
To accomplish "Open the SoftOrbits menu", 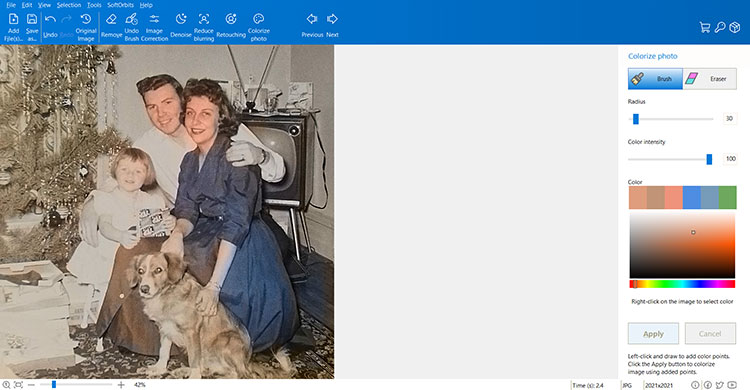I will 120,5.
